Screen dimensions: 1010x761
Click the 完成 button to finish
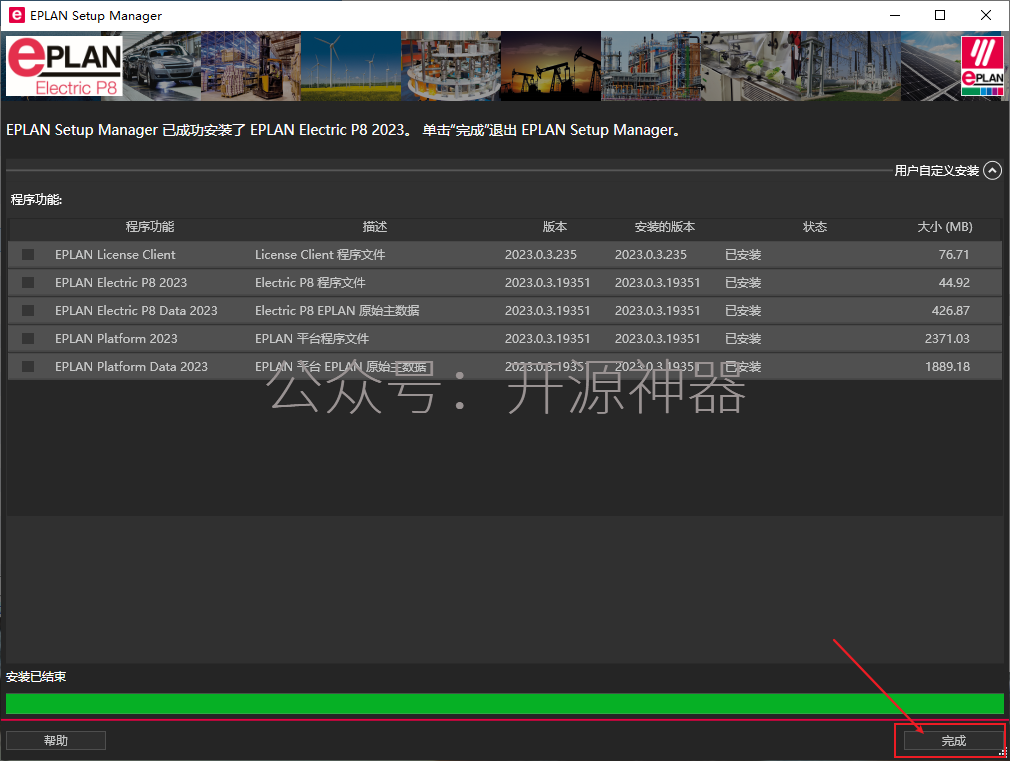tap(953, 741)
